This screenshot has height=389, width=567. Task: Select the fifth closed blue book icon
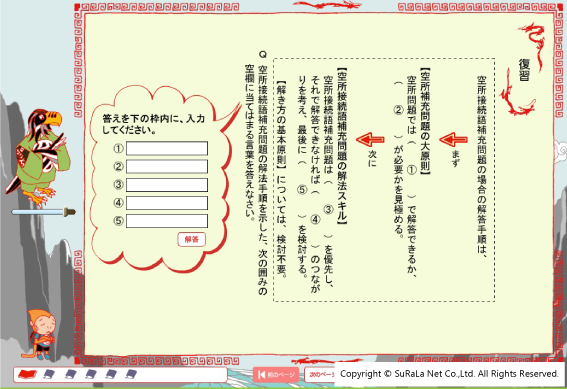click(x=131, y=374)
